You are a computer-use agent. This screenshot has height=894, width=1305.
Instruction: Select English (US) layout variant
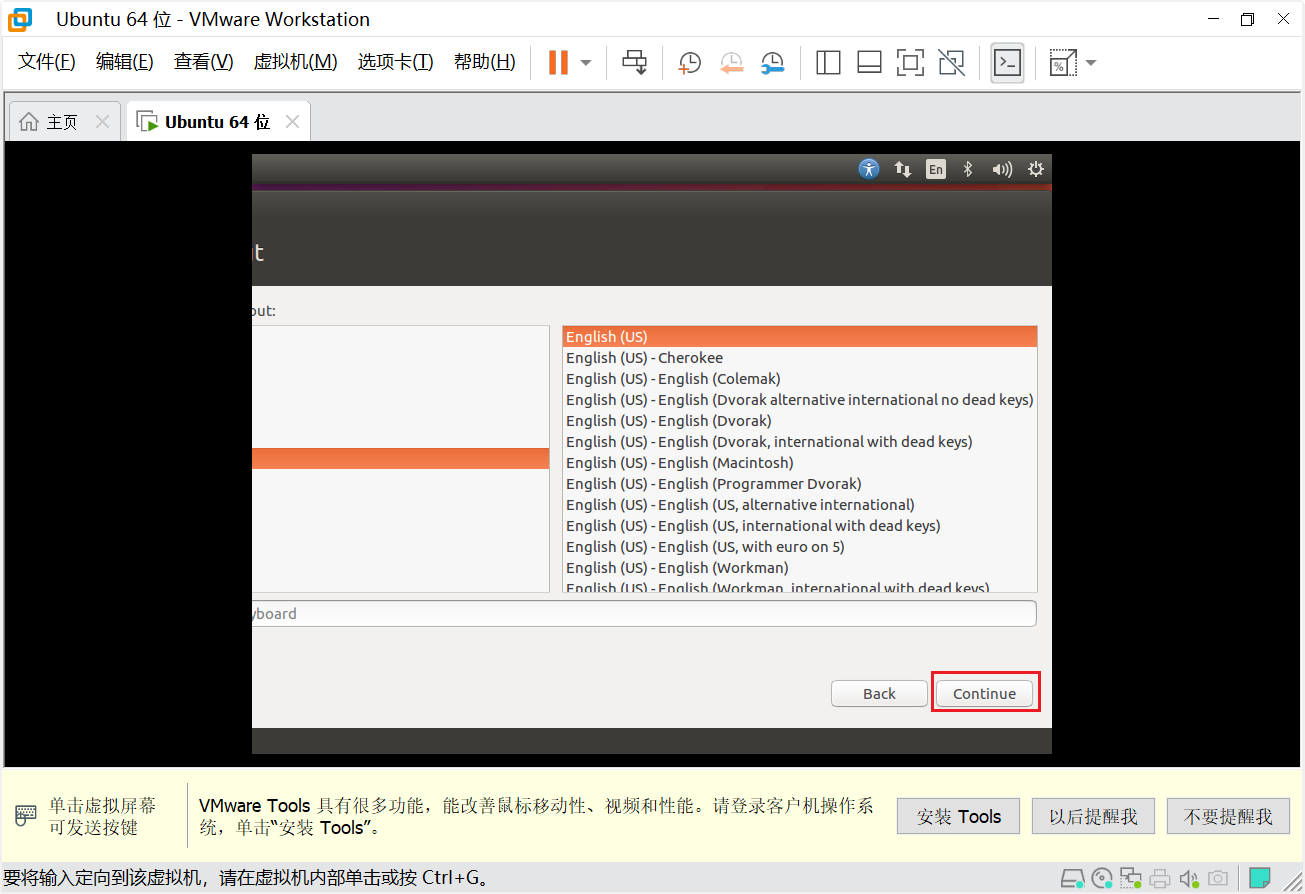pyautogui.click(x=799, y=337)
